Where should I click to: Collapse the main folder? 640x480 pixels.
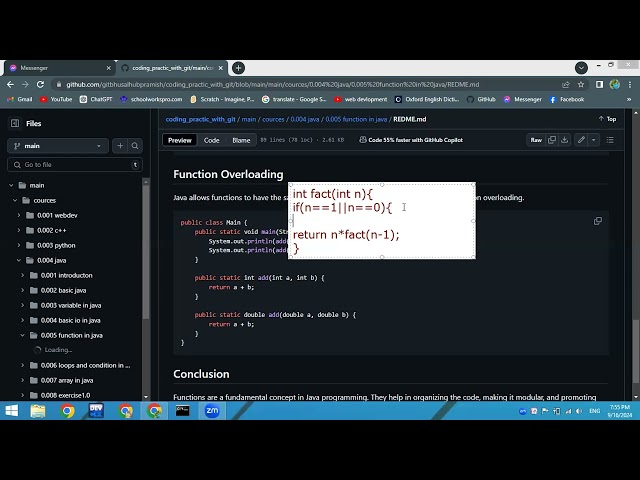coord(11,185)
